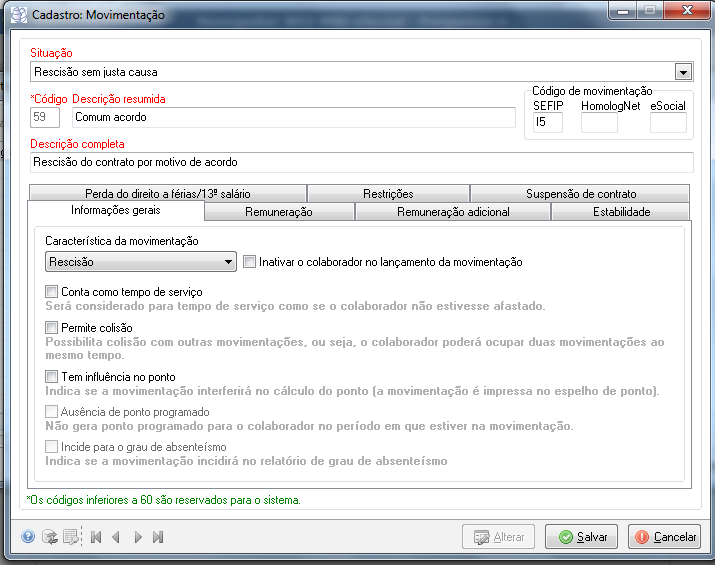Enable 'Conta como tempo de serviço' checkbox
Viewport: 715px width, 565px height.
(52, 291)
